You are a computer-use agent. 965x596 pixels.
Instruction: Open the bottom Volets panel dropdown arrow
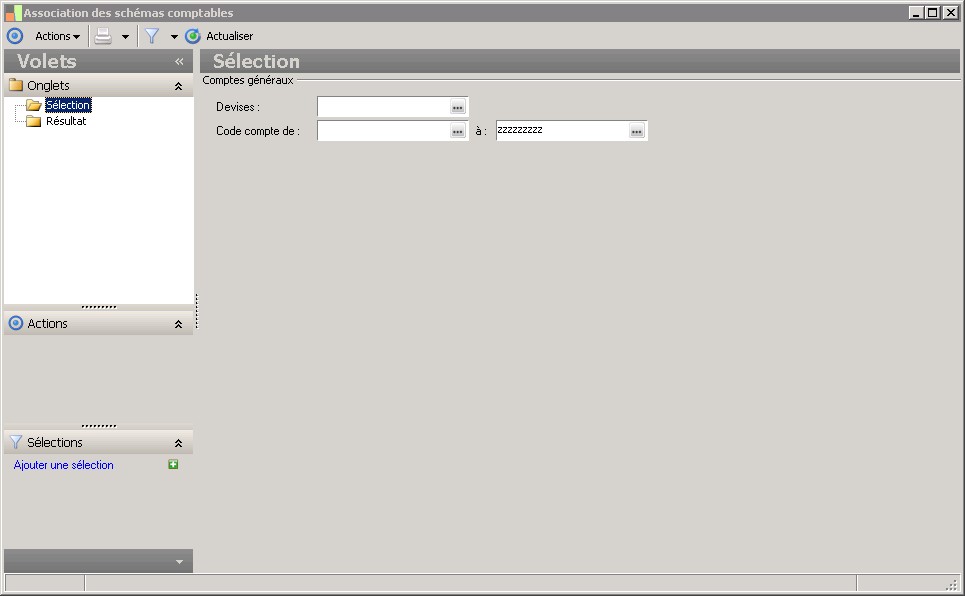179,562
